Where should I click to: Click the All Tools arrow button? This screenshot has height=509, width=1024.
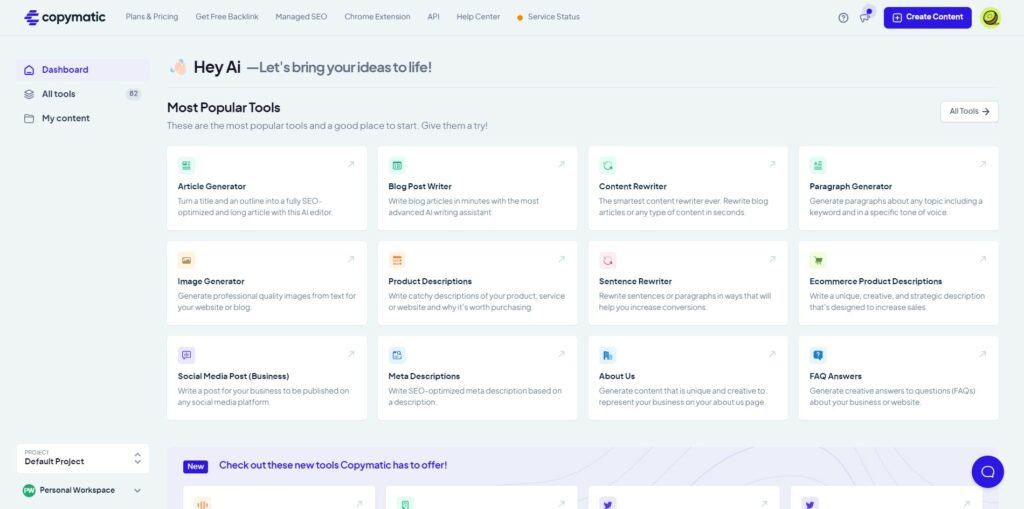click(969, 112)
